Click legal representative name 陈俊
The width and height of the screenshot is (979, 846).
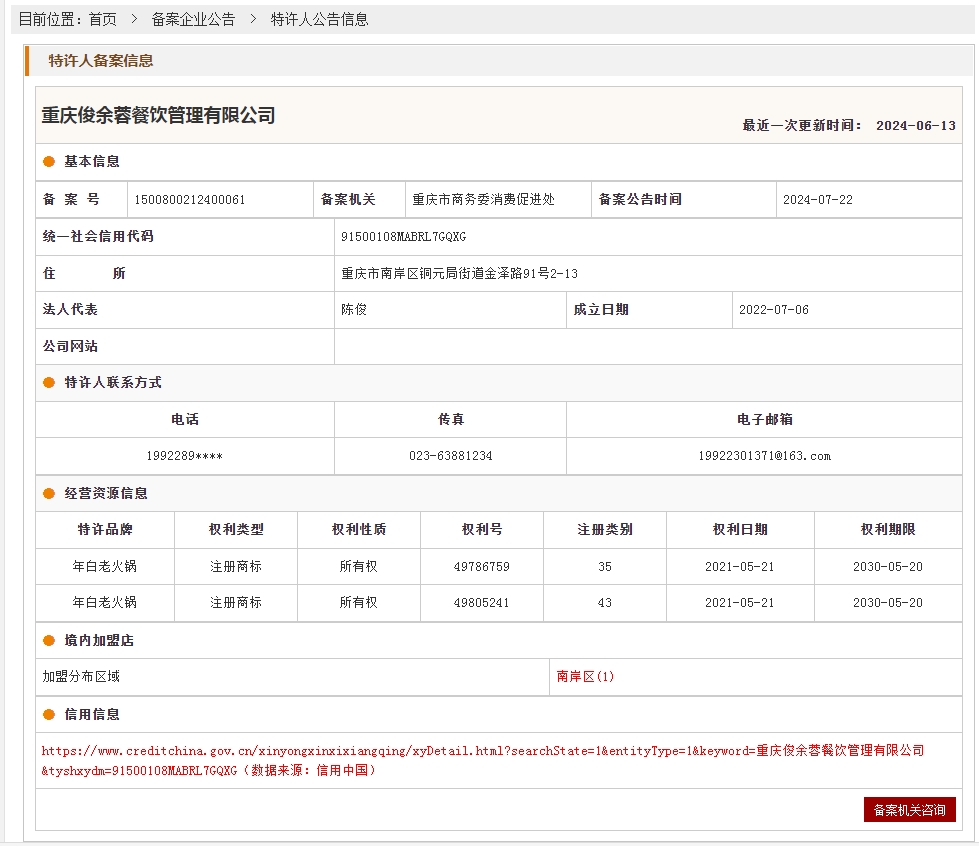pyautogui.click(x=354, y=310)
